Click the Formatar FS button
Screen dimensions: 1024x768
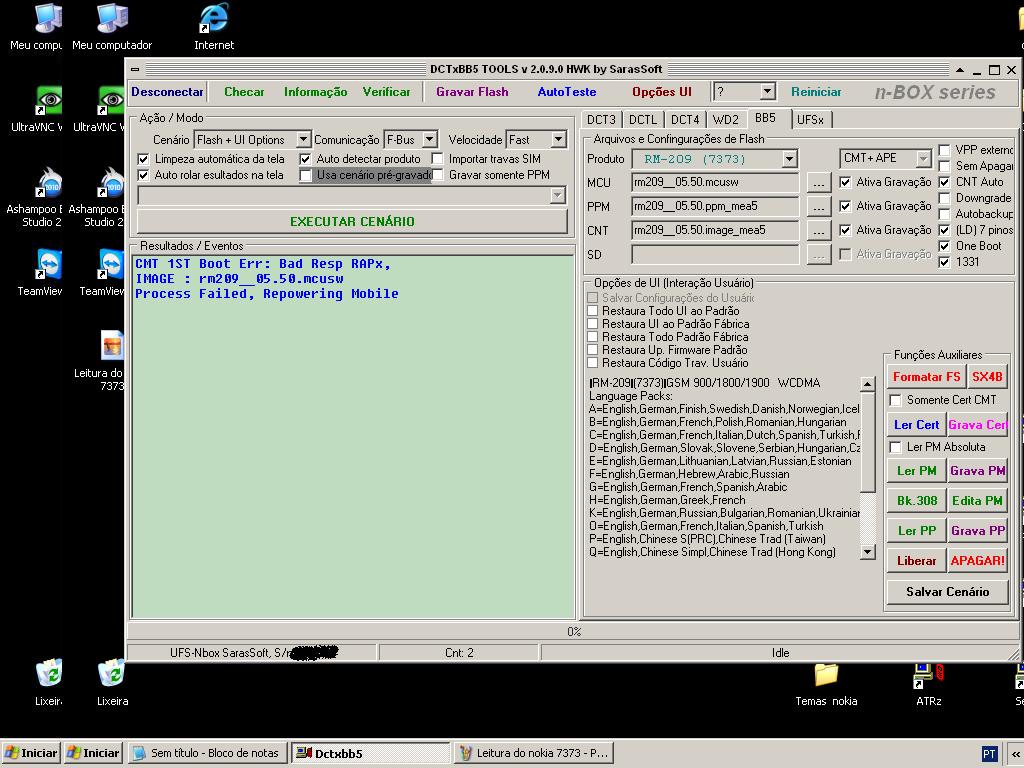(x=926, y=377)
